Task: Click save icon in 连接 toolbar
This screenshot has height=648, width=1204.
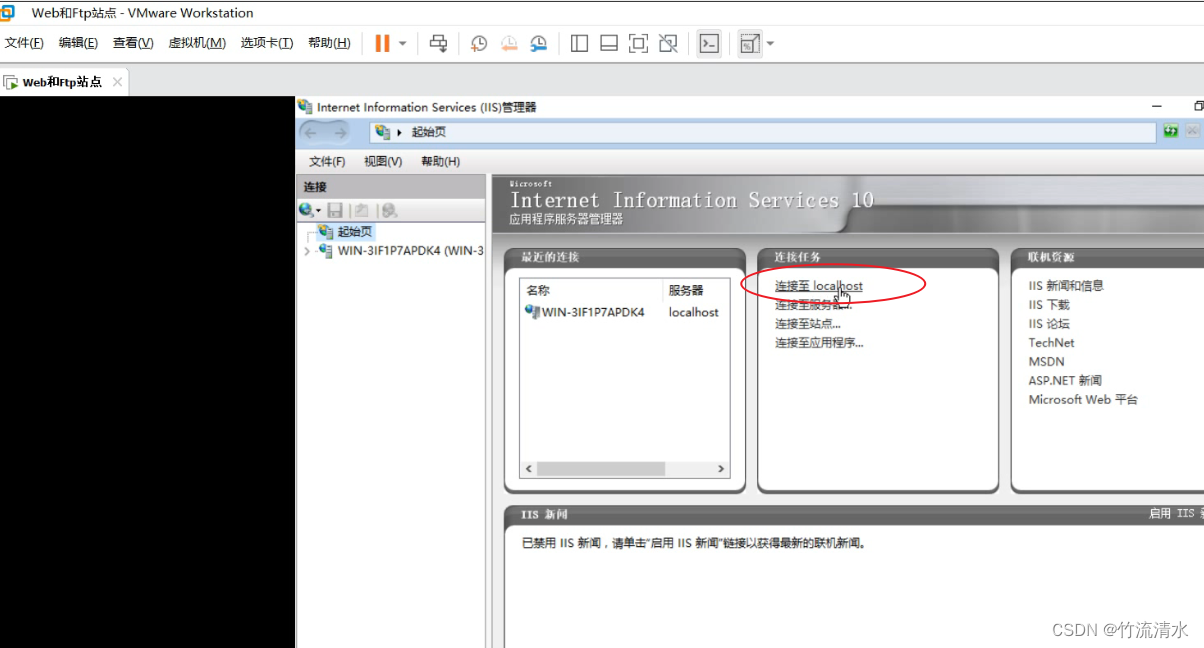Action: pos(335,210)
